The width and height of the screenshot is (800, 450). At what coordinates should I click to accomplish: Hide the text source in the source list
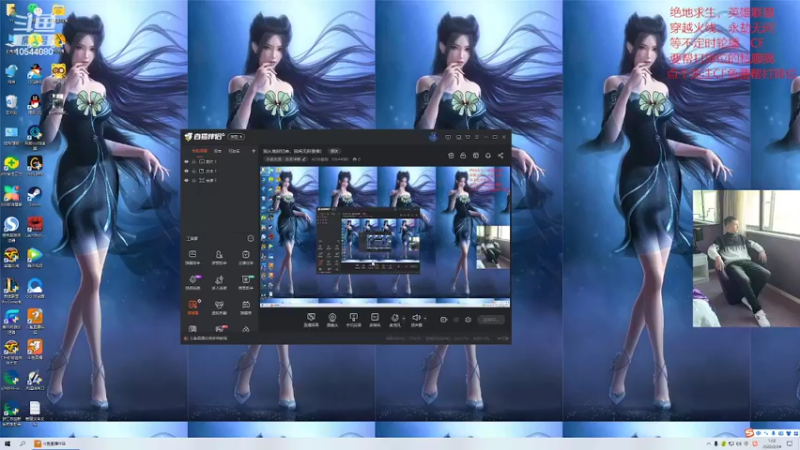[186, 171]
